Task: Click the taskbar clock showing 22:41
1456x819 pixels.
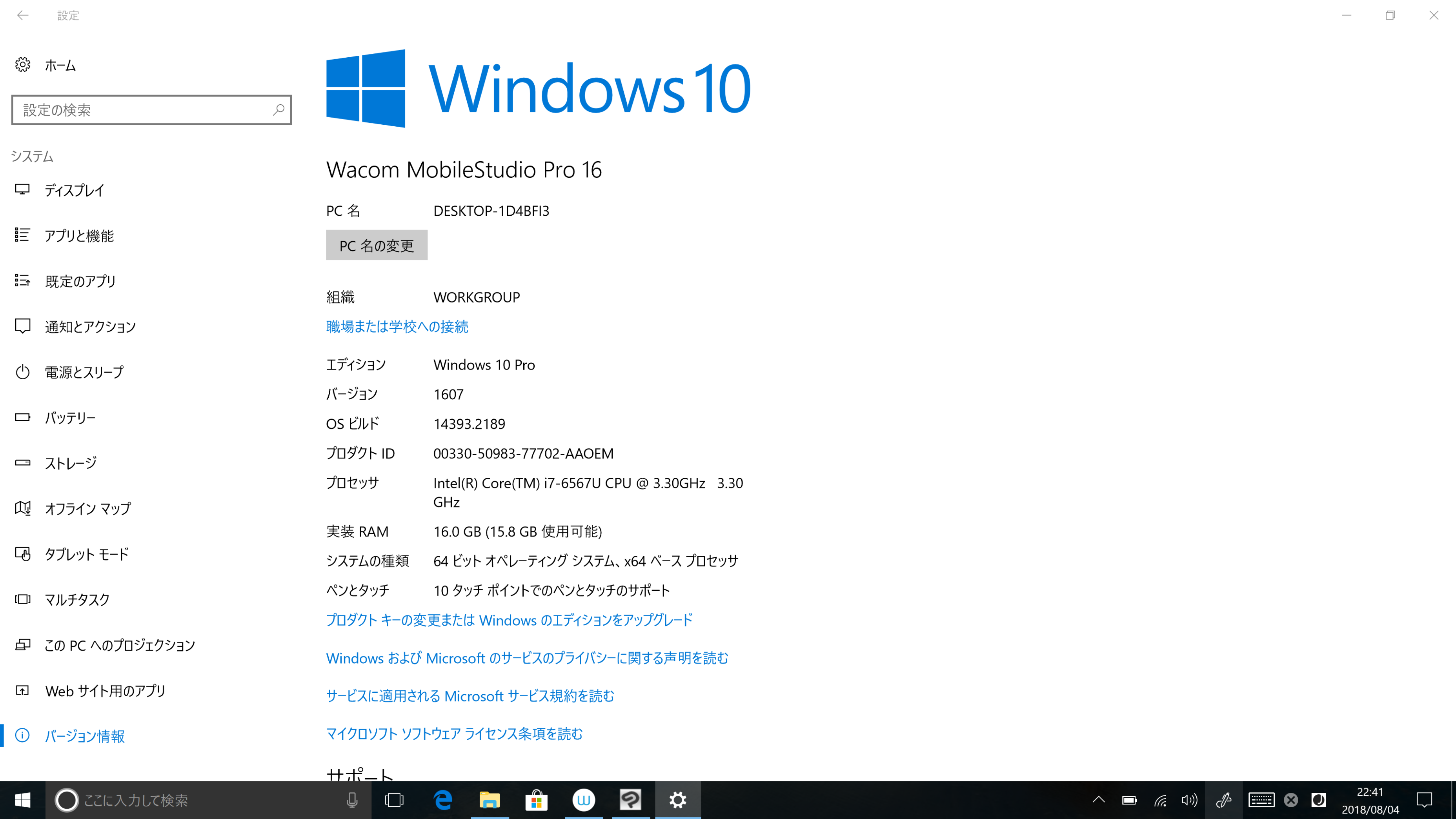Action: coord(1370,800)
